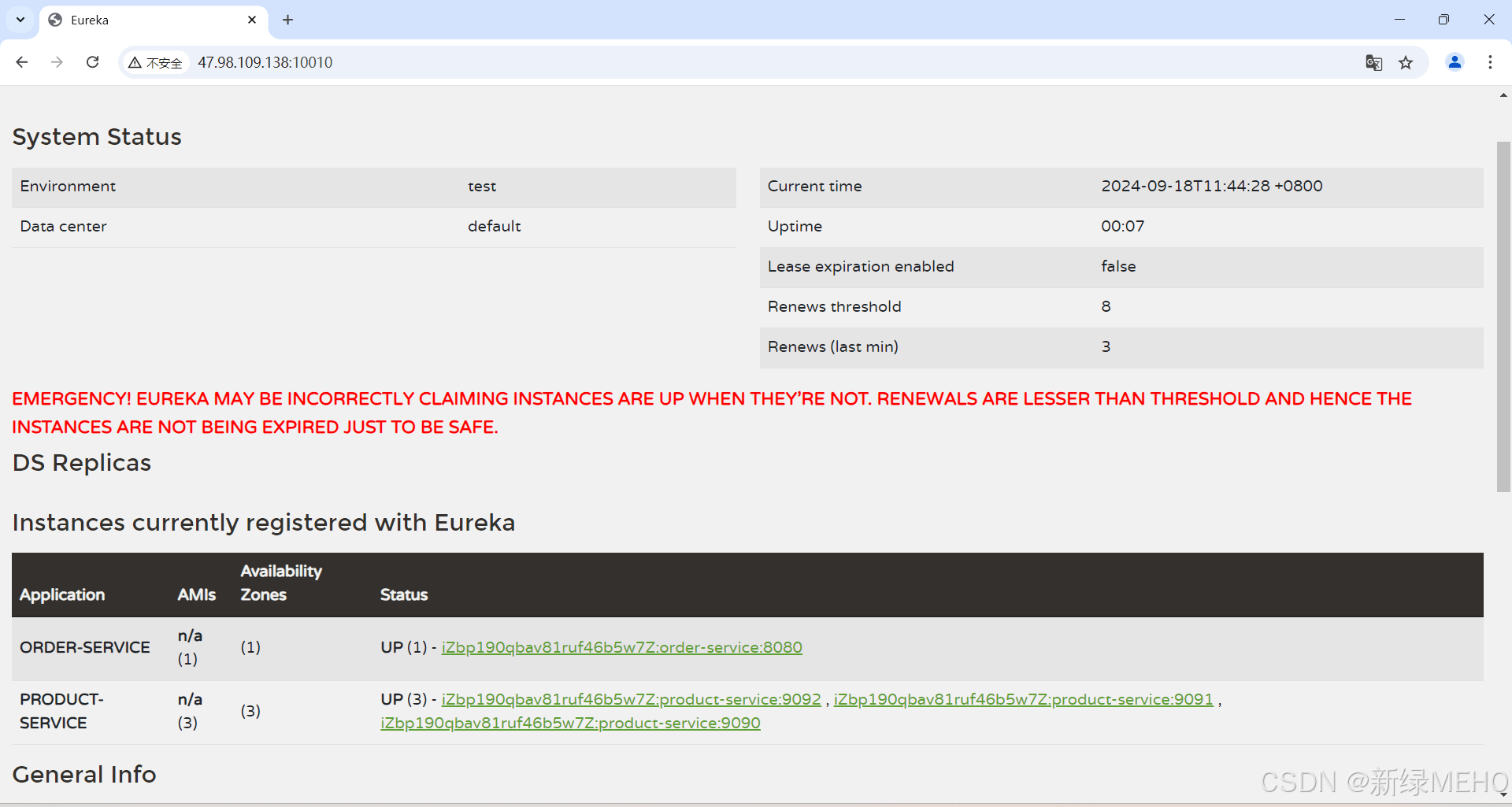The image size is (1512, 807).
Task: Open the translate page icon
Action: [x=1373, y=63]
